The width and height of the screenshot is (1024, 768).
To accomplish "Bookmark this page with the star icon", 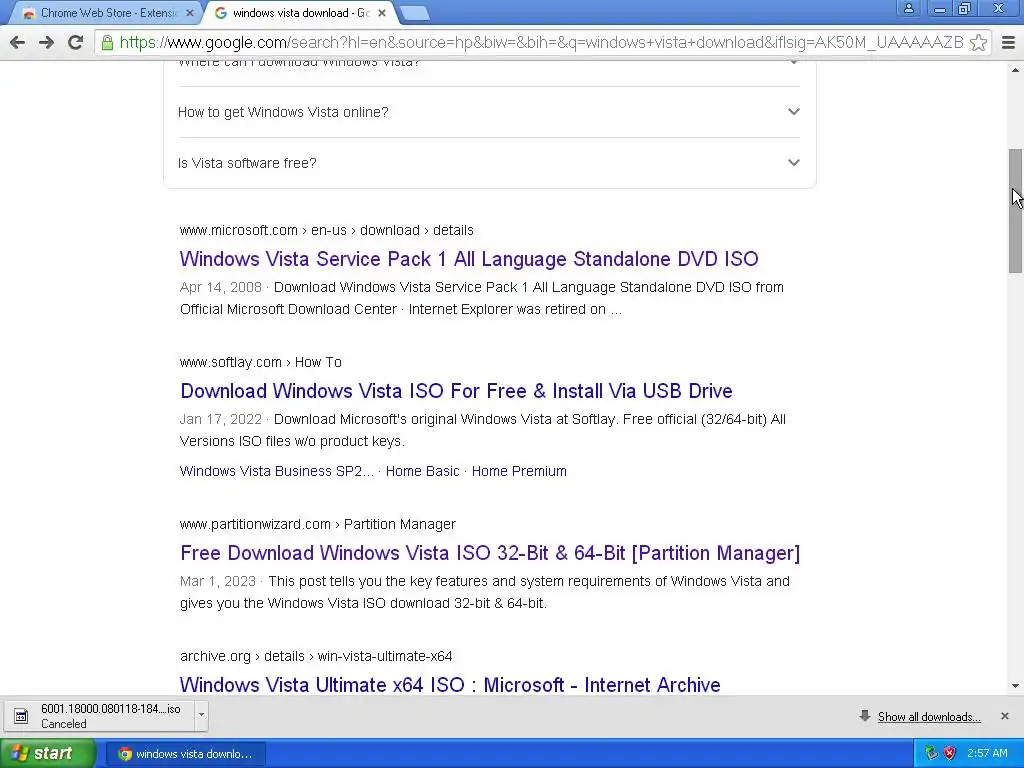I will (978, 42).
